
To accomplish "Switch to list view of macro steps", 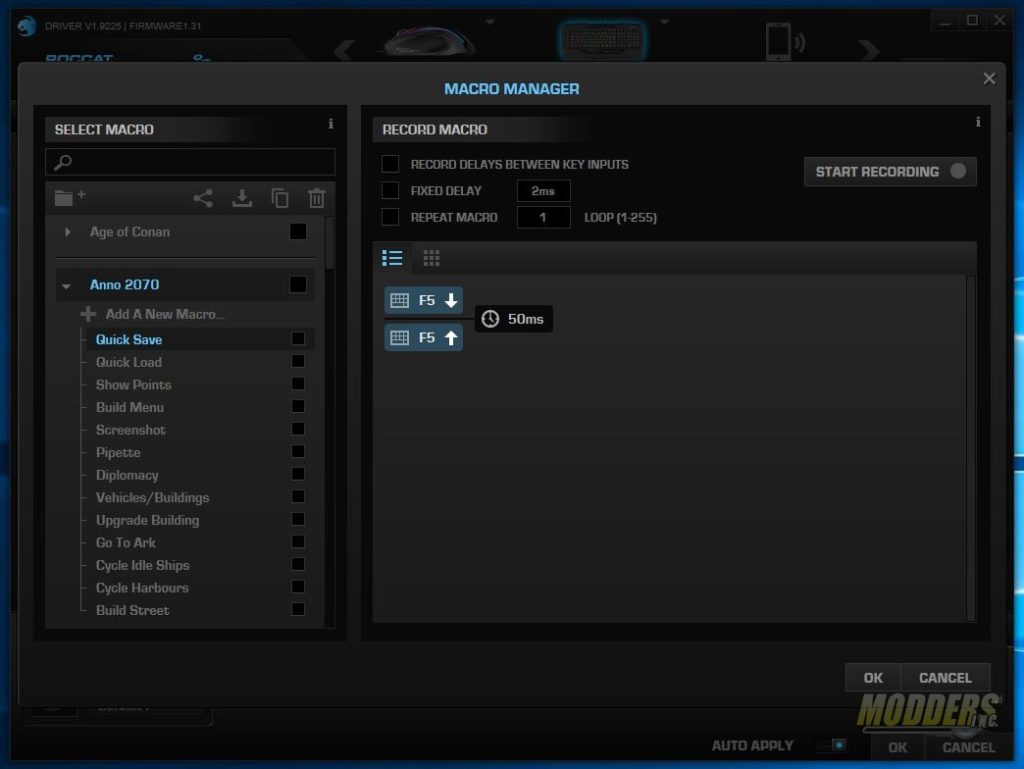I will point(392,259).
